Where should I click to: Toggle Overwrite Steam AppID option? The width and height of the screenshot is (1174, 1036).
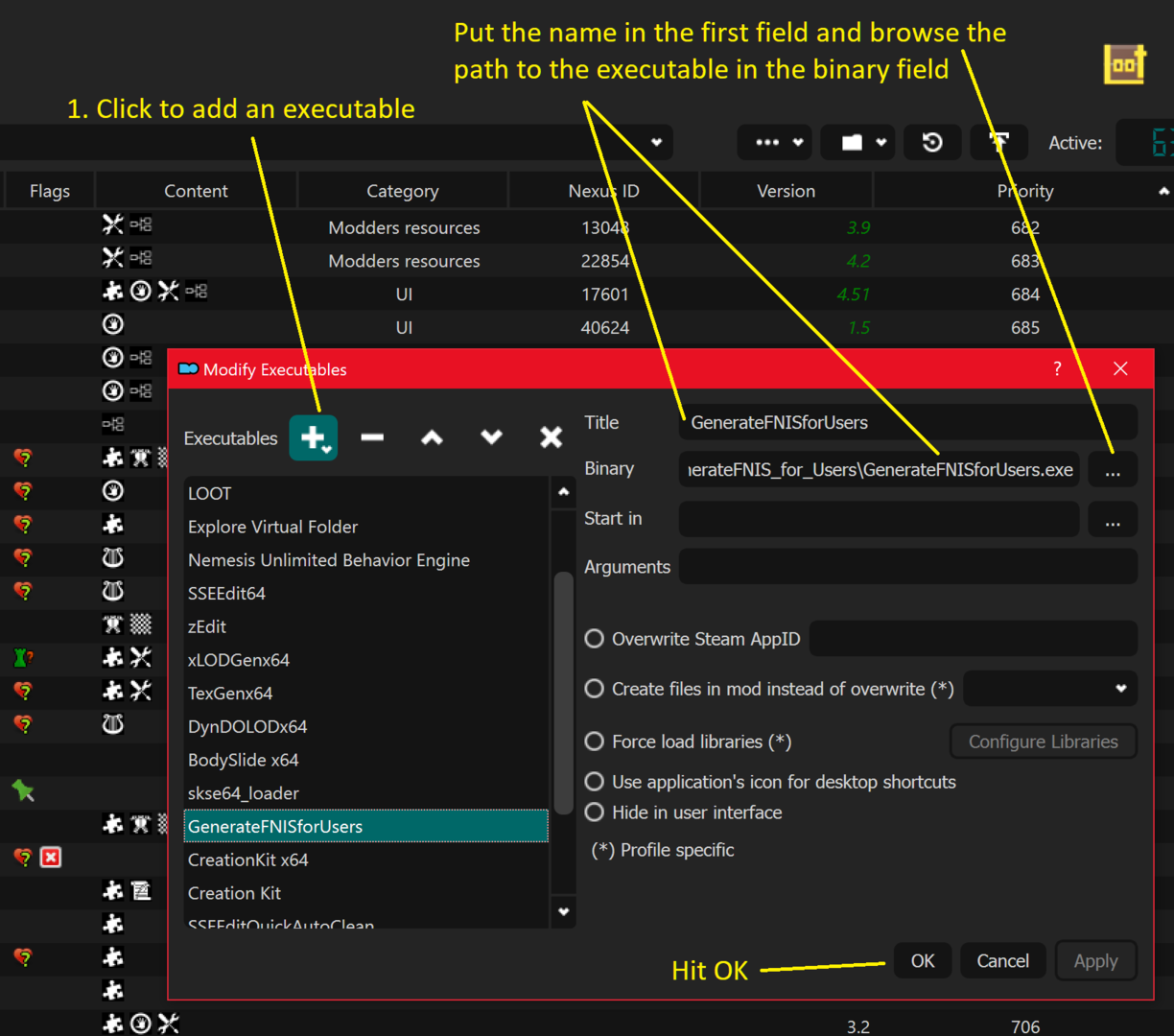(595, 639)
